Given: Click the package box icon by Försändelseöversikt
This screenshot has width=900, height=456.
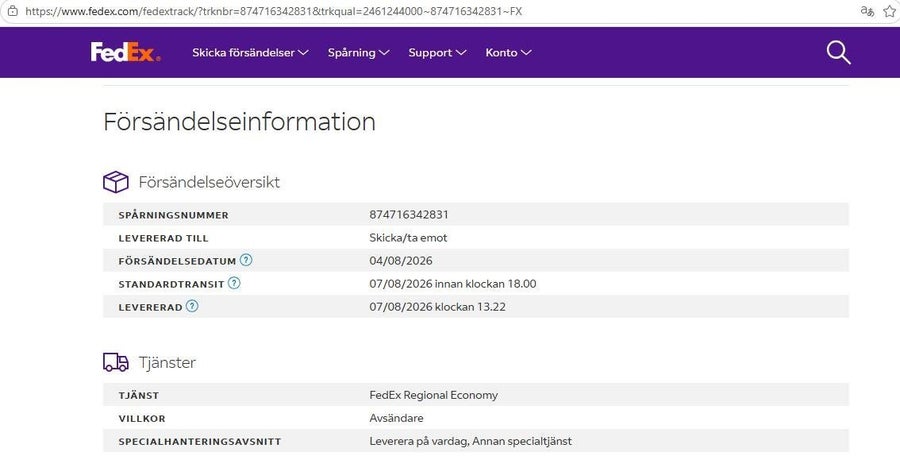Looking at the screenshot, I should 115,182.
